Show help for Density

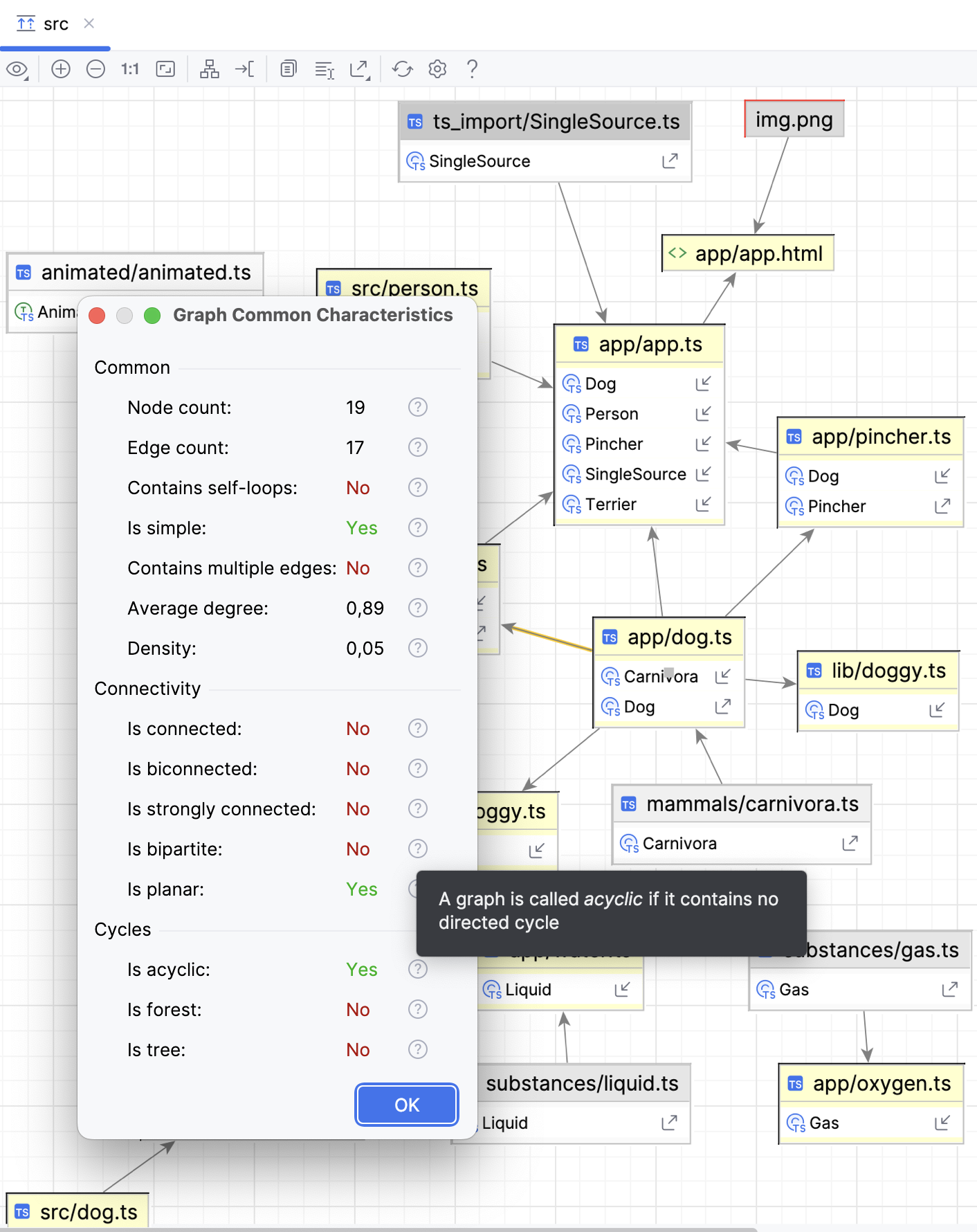tap(418, 648)
